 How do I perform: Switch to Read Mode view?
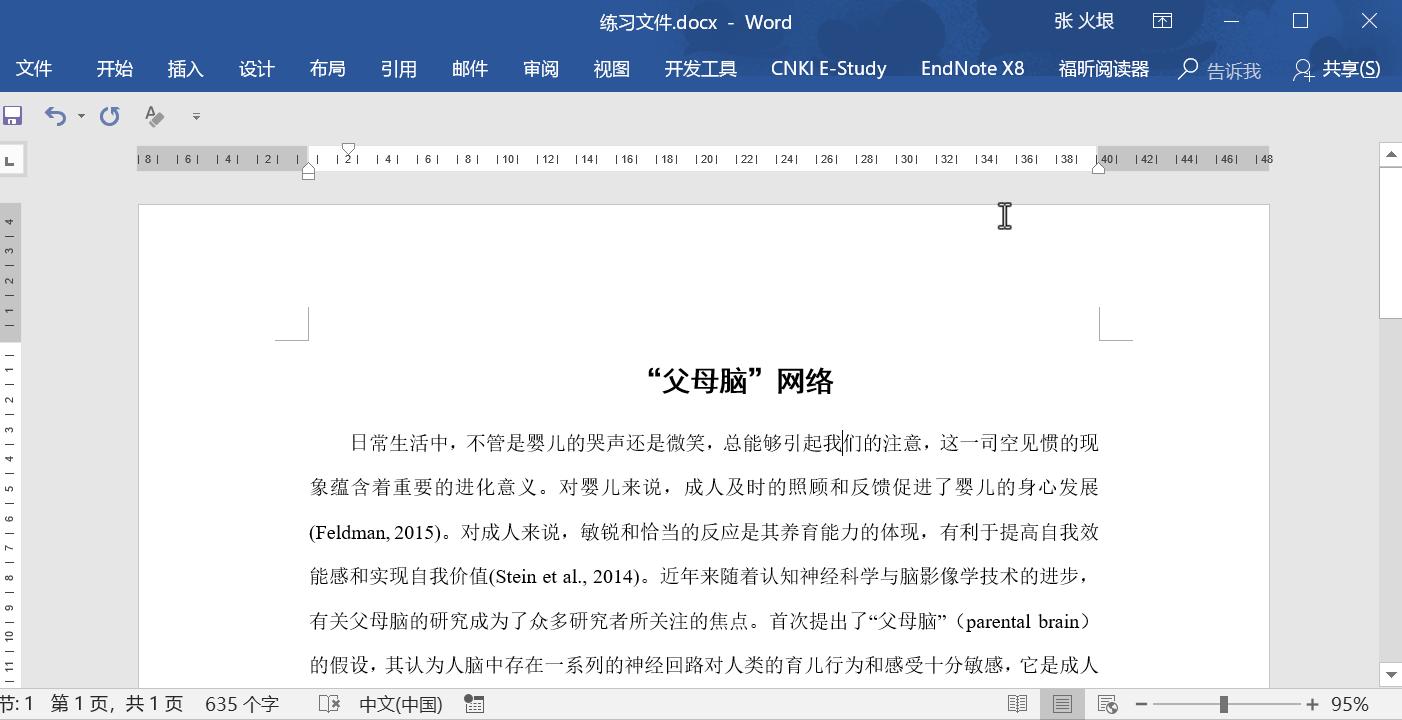(x=1017, y=704)
